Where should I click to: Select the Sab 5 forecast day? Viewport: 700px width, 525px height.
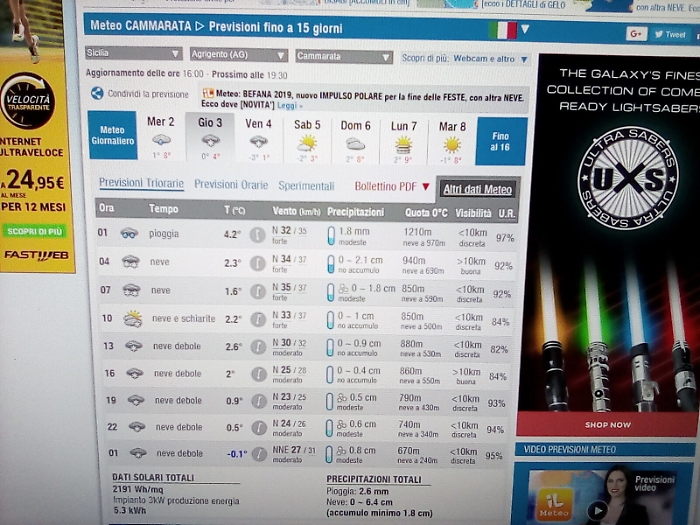[306, 138]
